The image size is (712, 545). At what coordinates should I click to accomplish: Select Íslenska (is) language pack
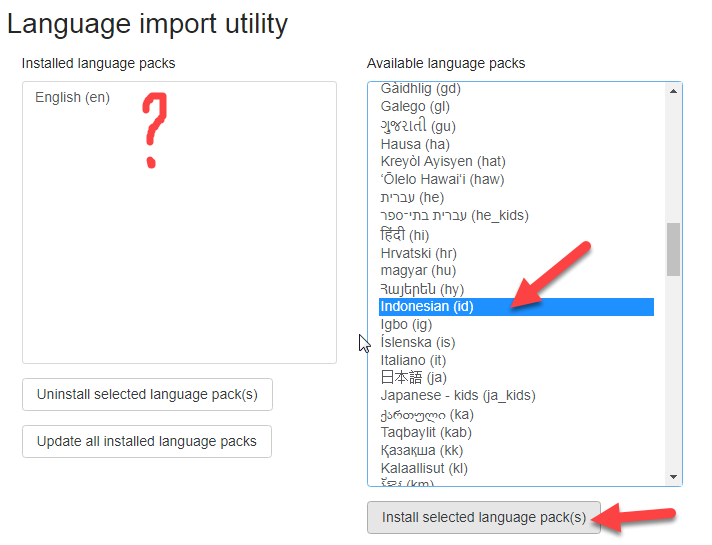coord(418,343)
